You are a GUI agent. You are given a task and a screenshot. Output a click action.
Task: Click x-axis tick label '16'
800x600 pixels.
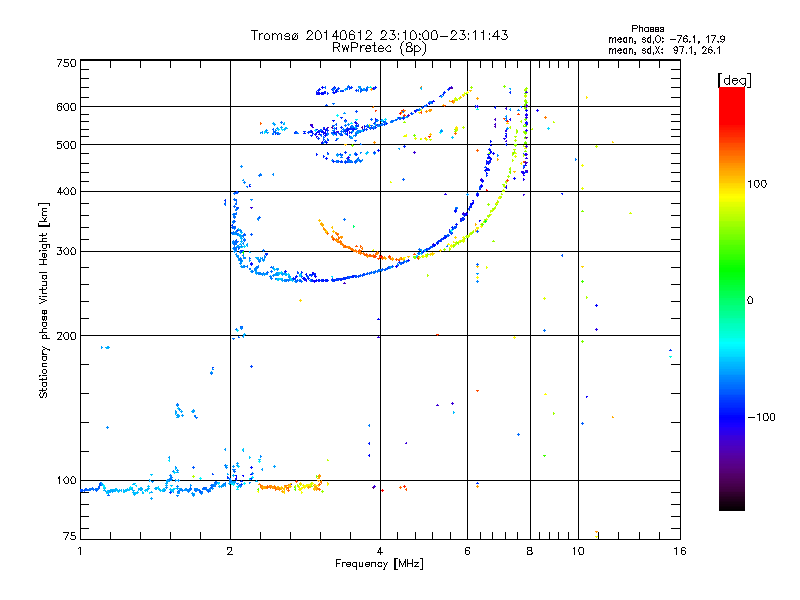(x=680, y=551)
